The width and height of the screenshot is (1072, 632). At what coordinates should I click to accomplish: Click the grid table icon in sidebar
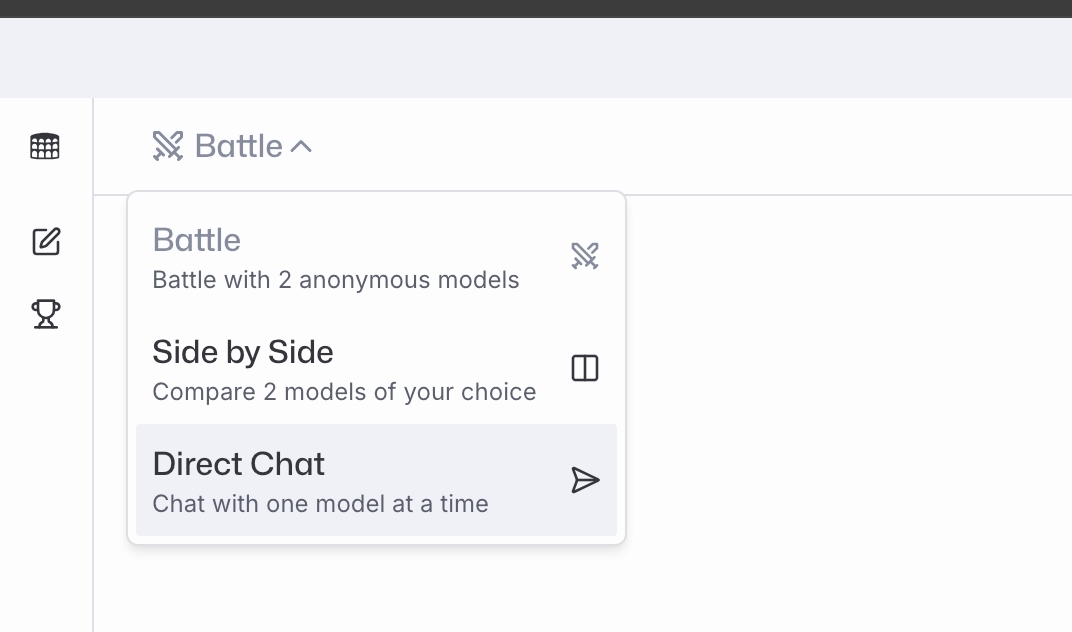click(x=45, y=147)
